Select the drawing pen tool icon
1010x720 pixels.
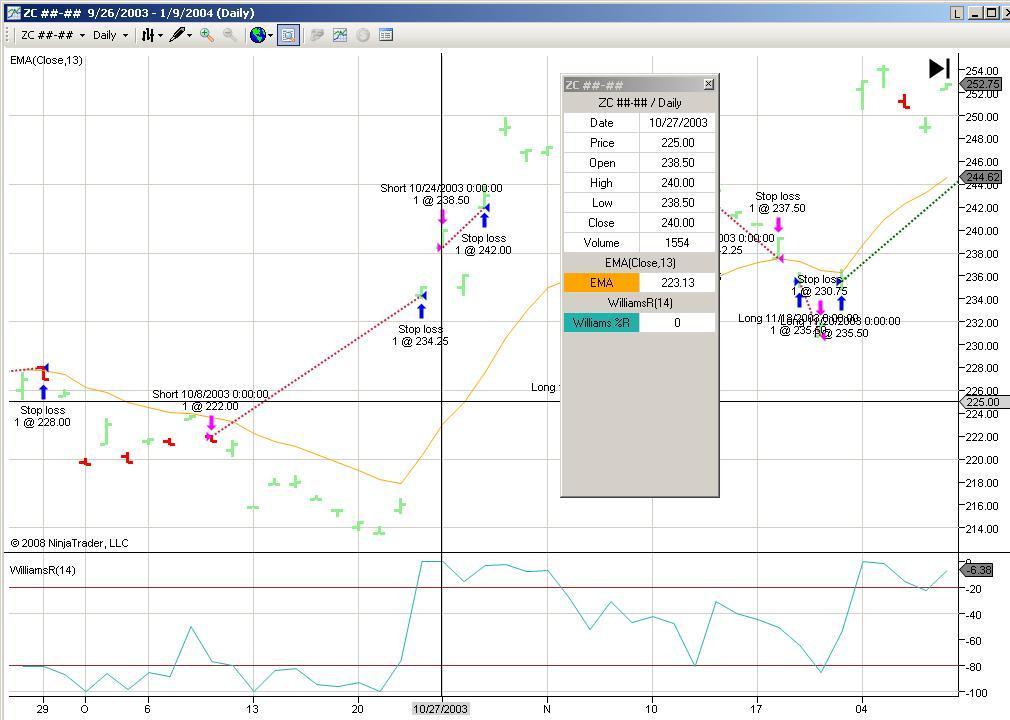pyautogui.click(x=177, y=35)
